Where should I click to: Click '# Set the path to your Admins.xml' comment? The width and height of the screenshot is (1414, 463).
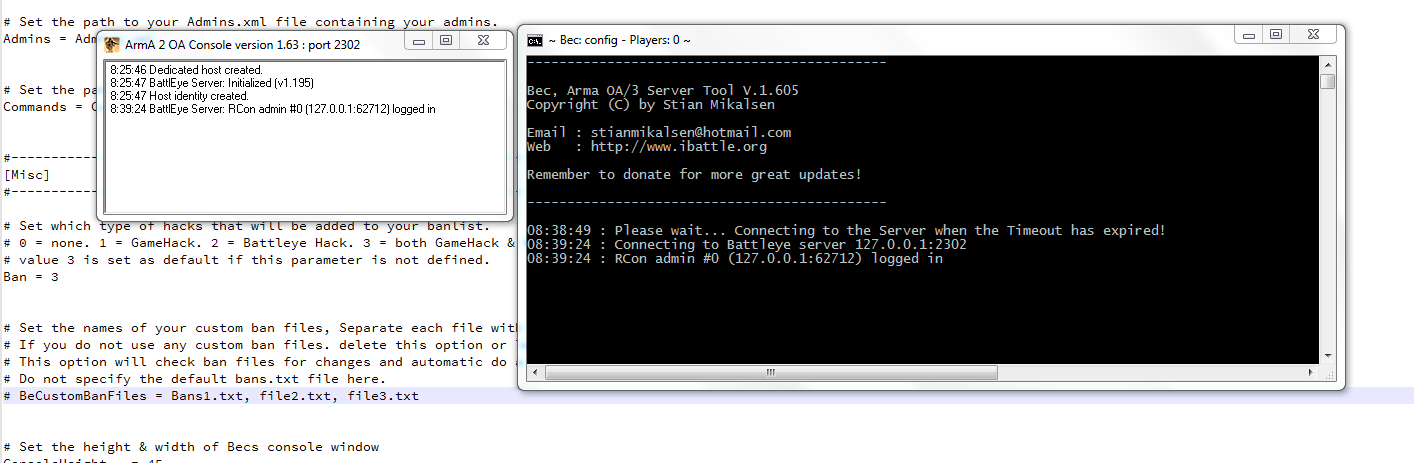click(251, 22)
